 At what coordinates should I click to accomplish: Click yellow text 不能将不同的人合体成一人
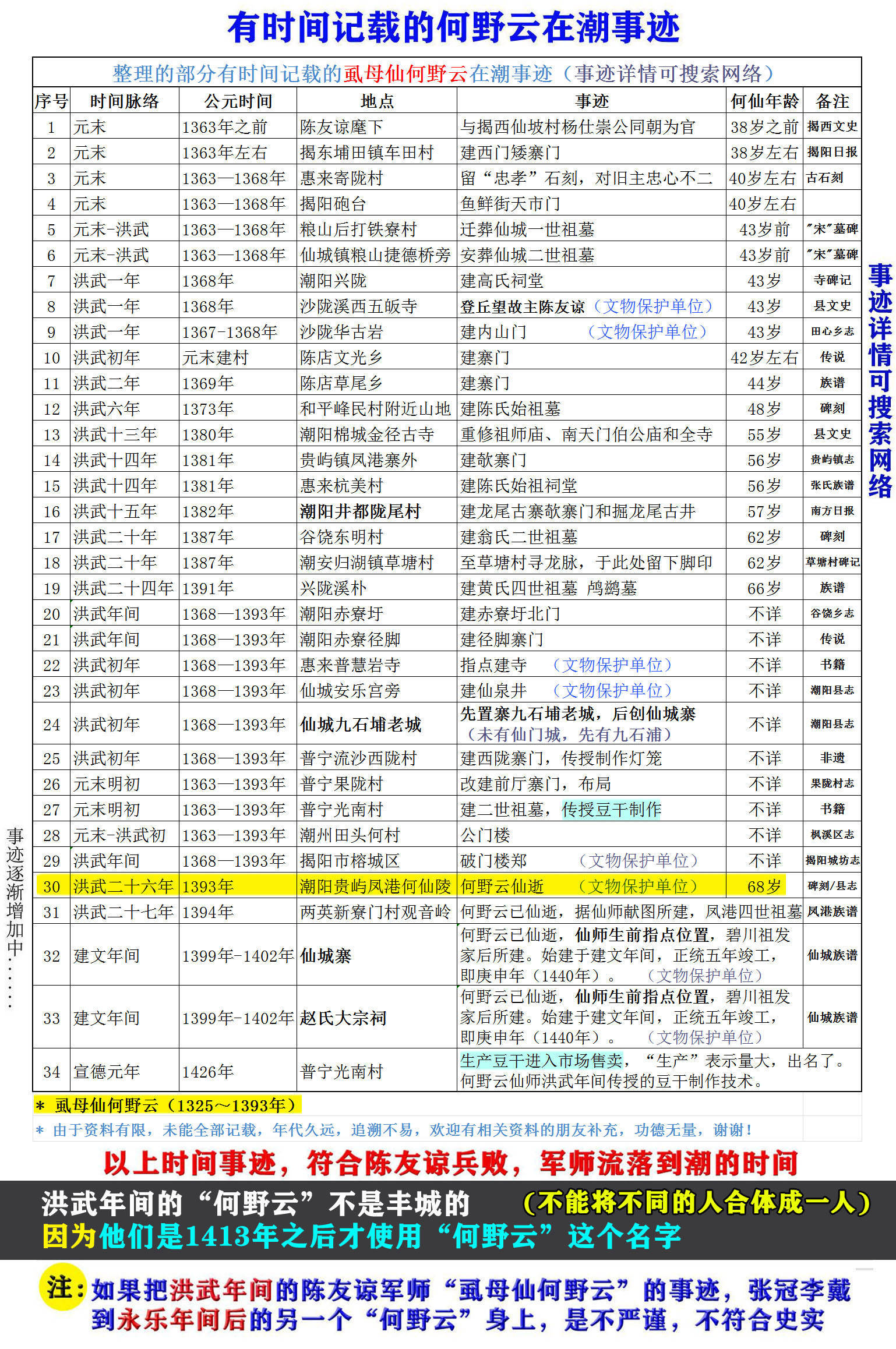(x=697, y=1203)
